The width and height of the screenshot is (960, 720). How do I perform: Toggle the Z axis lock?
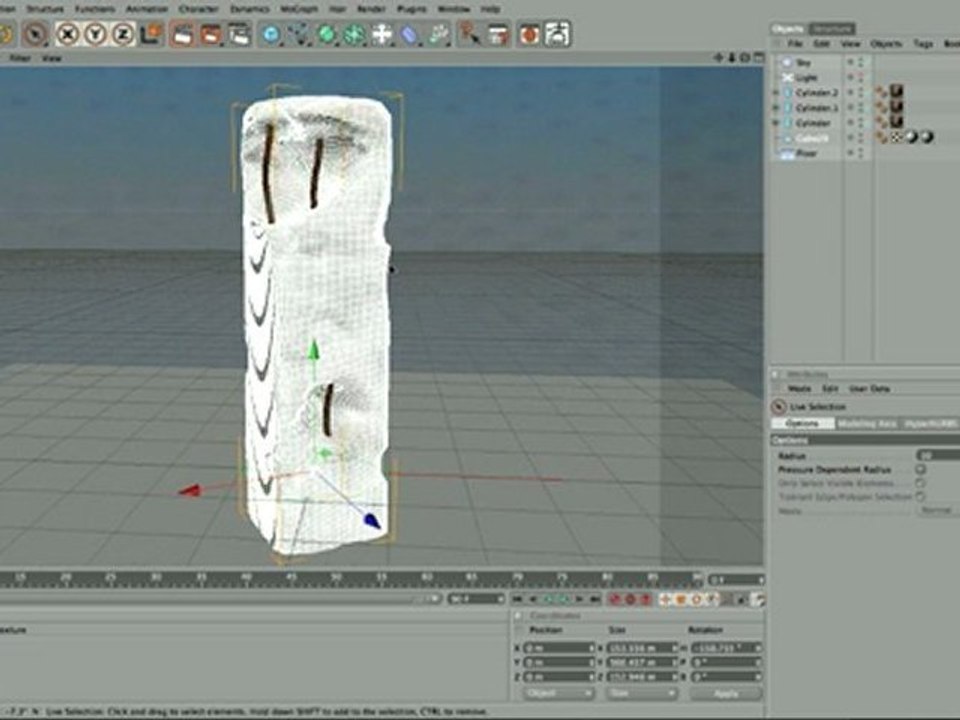pyautogui.click(x=122, y=34)
